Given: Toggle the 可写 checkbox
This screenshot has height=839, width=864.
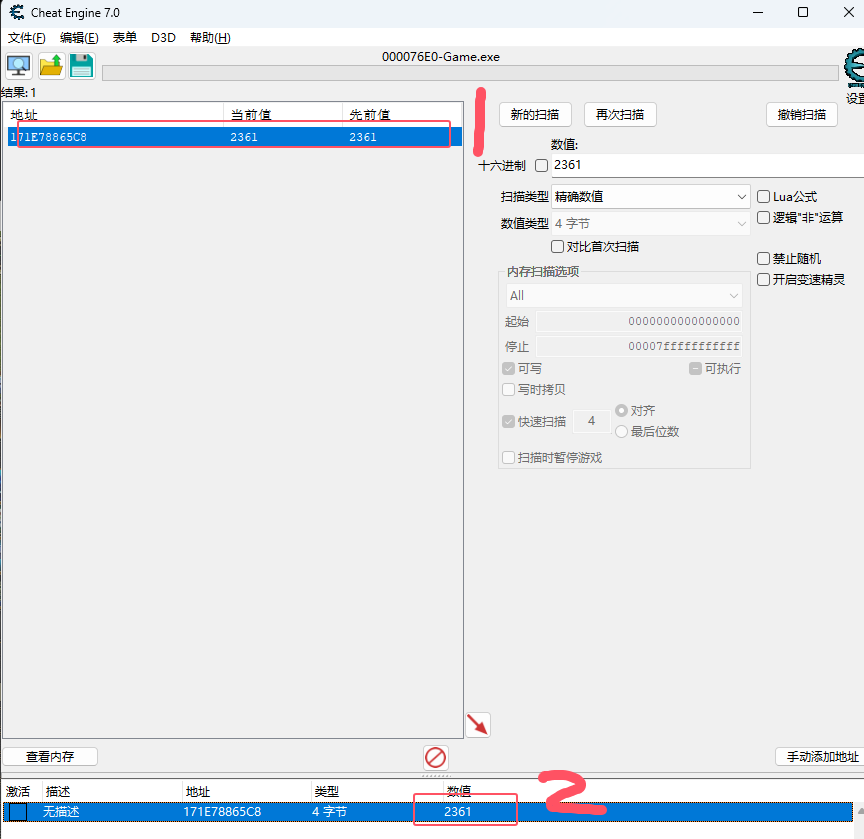Looking at the screenshot, I should 509,369.
